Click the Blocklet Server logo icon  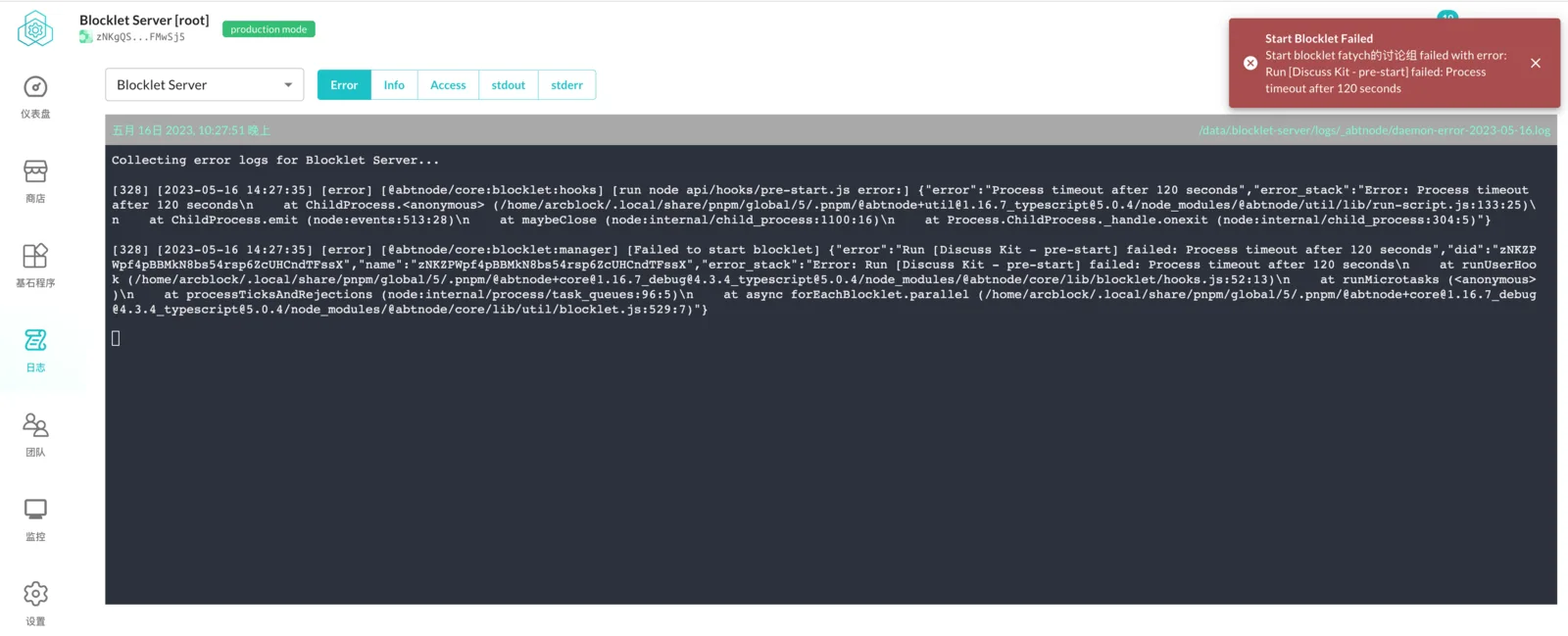click(35, 28)
